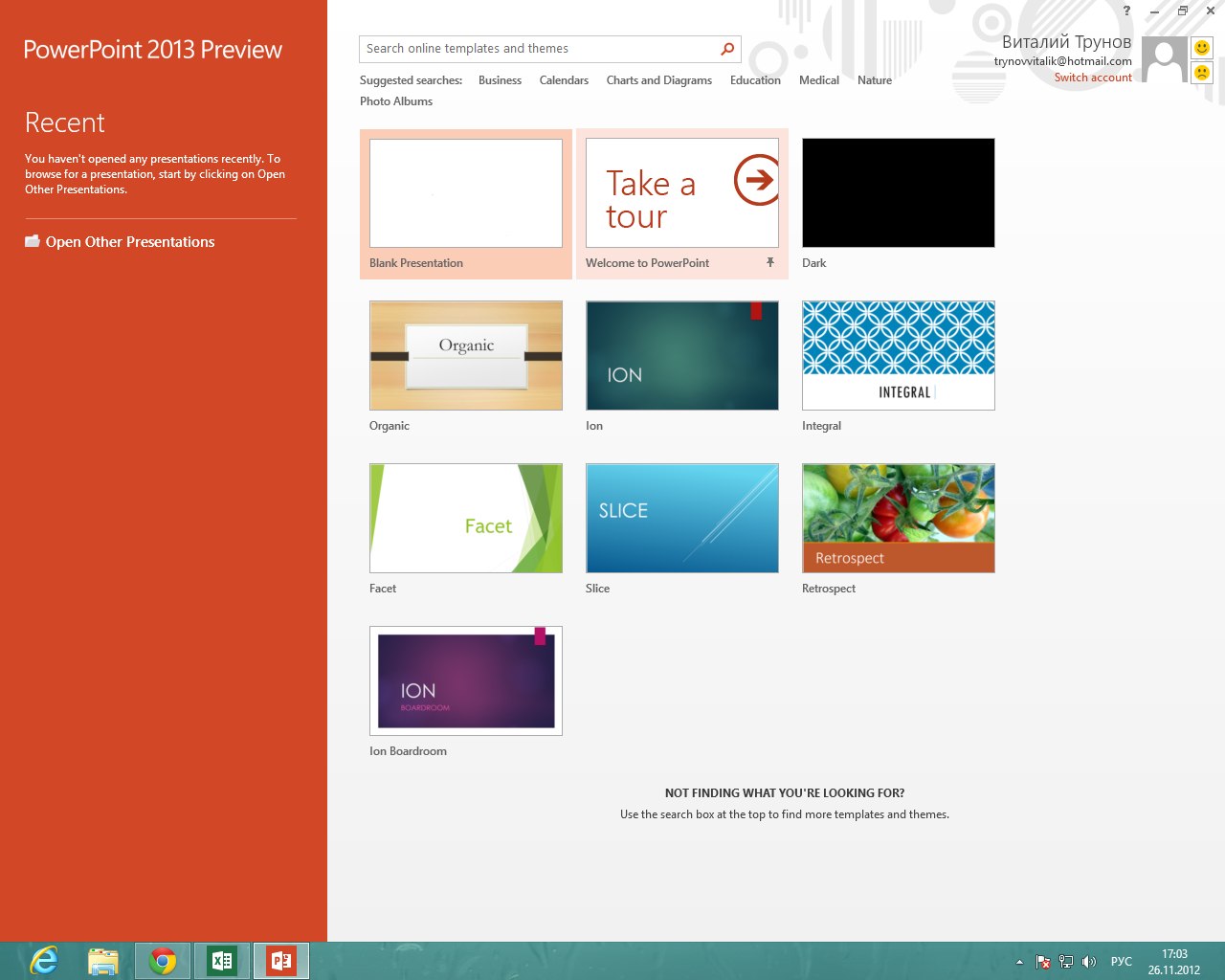
Task: Launch Google Chrome from taskbar
Action: 163,960
